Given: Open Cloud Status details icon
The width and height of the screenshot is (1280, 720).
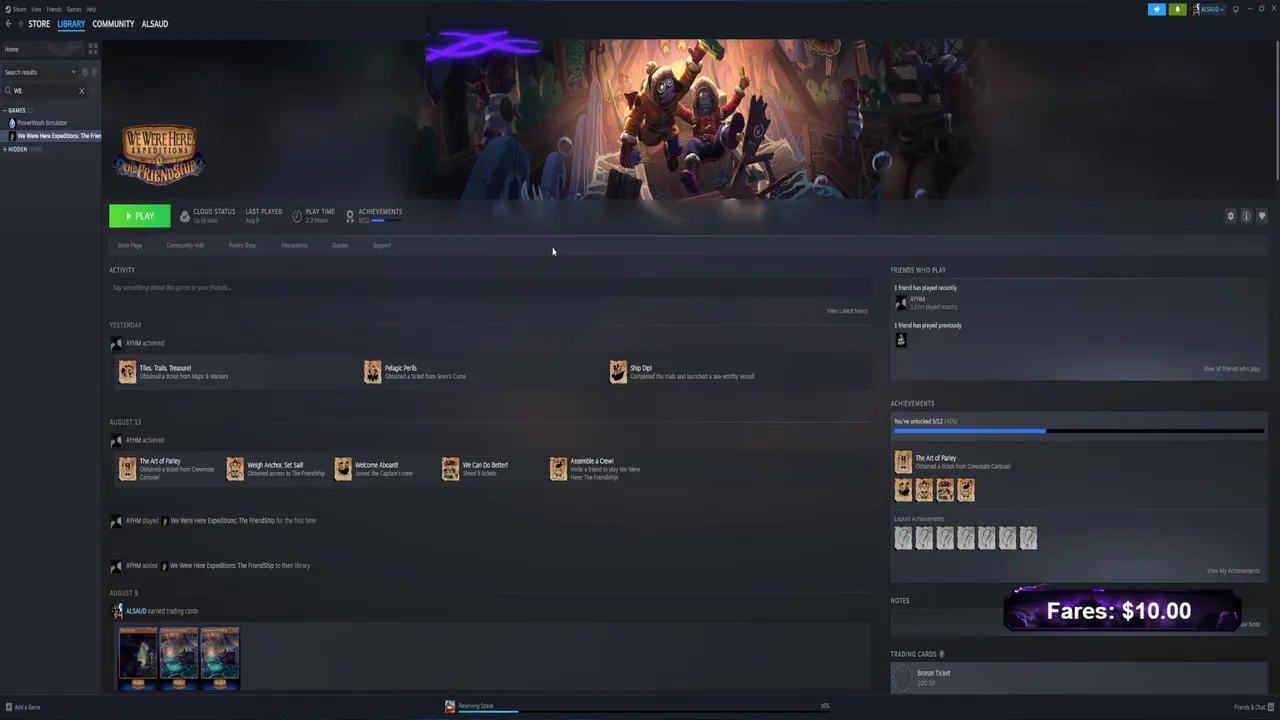Looking at the screenshot, I should click(x=185, y=216).
